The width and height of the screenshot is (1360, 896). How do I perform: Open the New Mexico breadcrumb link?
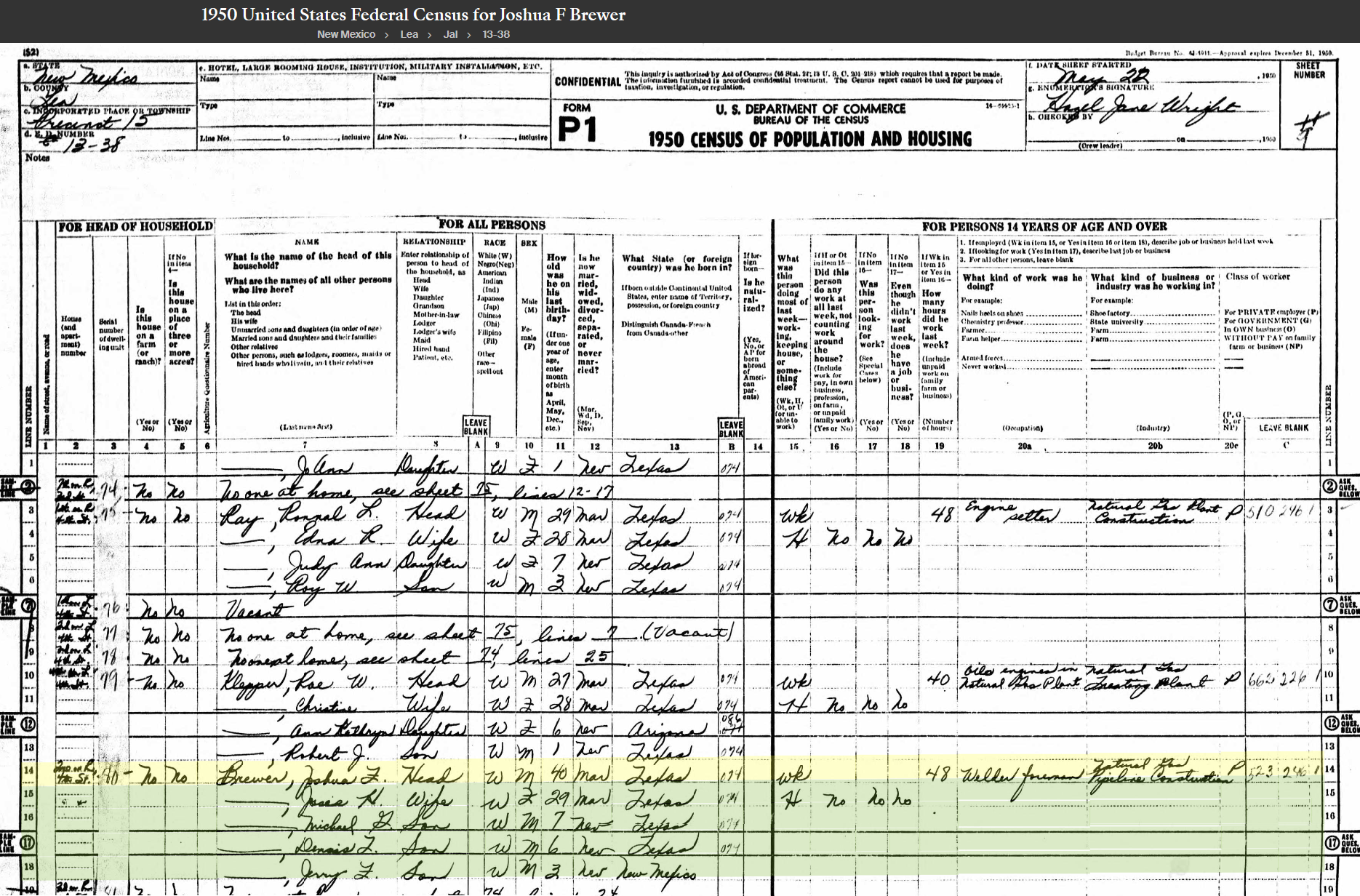coord(345,34)
